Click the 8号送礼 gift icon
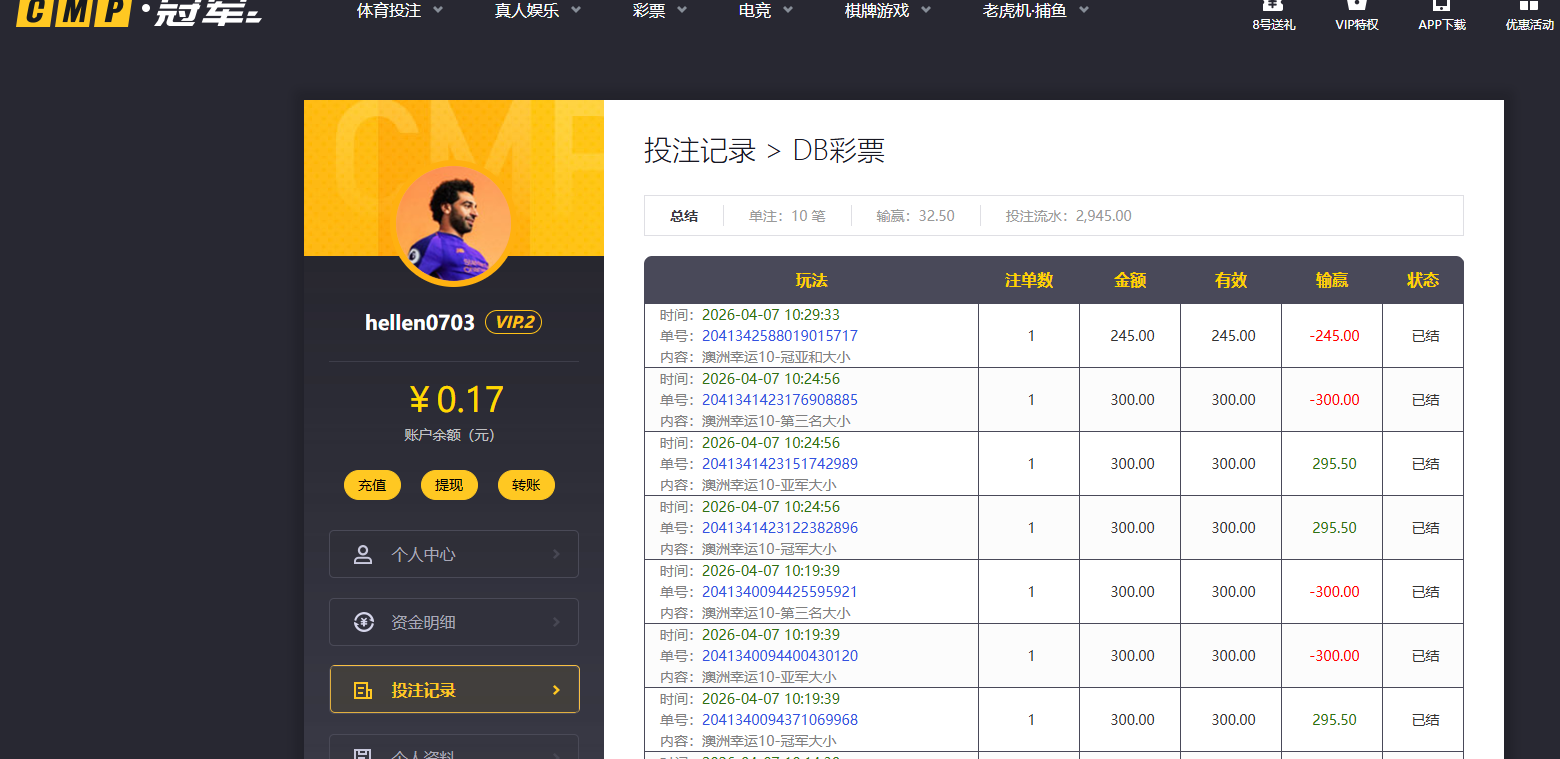This screenshot has width=1560, height=759. point(1273,6)
